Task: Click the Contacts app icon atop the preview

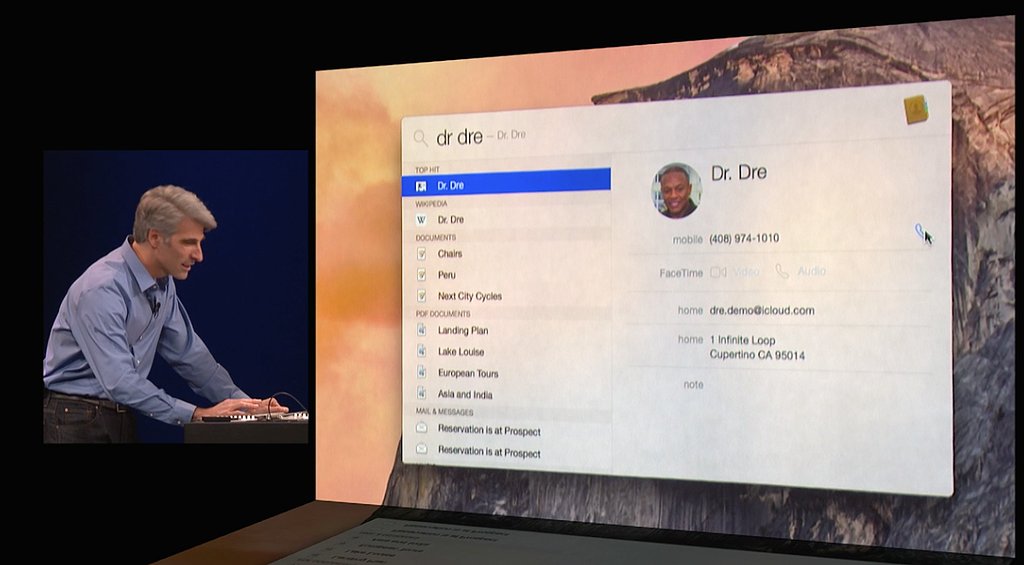Action: (x=916, y=108)
